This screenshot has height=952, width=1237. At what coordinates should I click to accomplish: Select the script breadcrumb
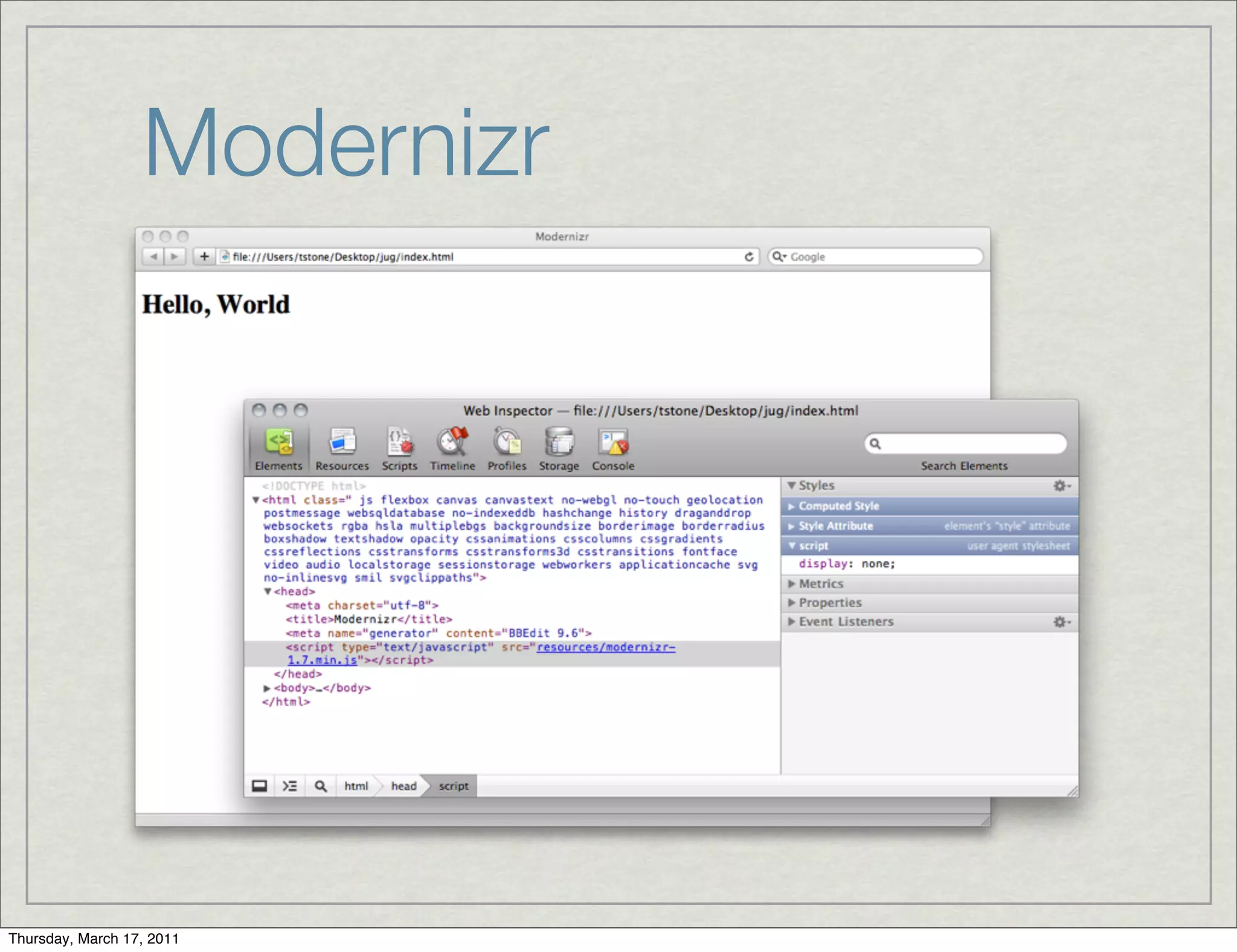tap(454, 786)
